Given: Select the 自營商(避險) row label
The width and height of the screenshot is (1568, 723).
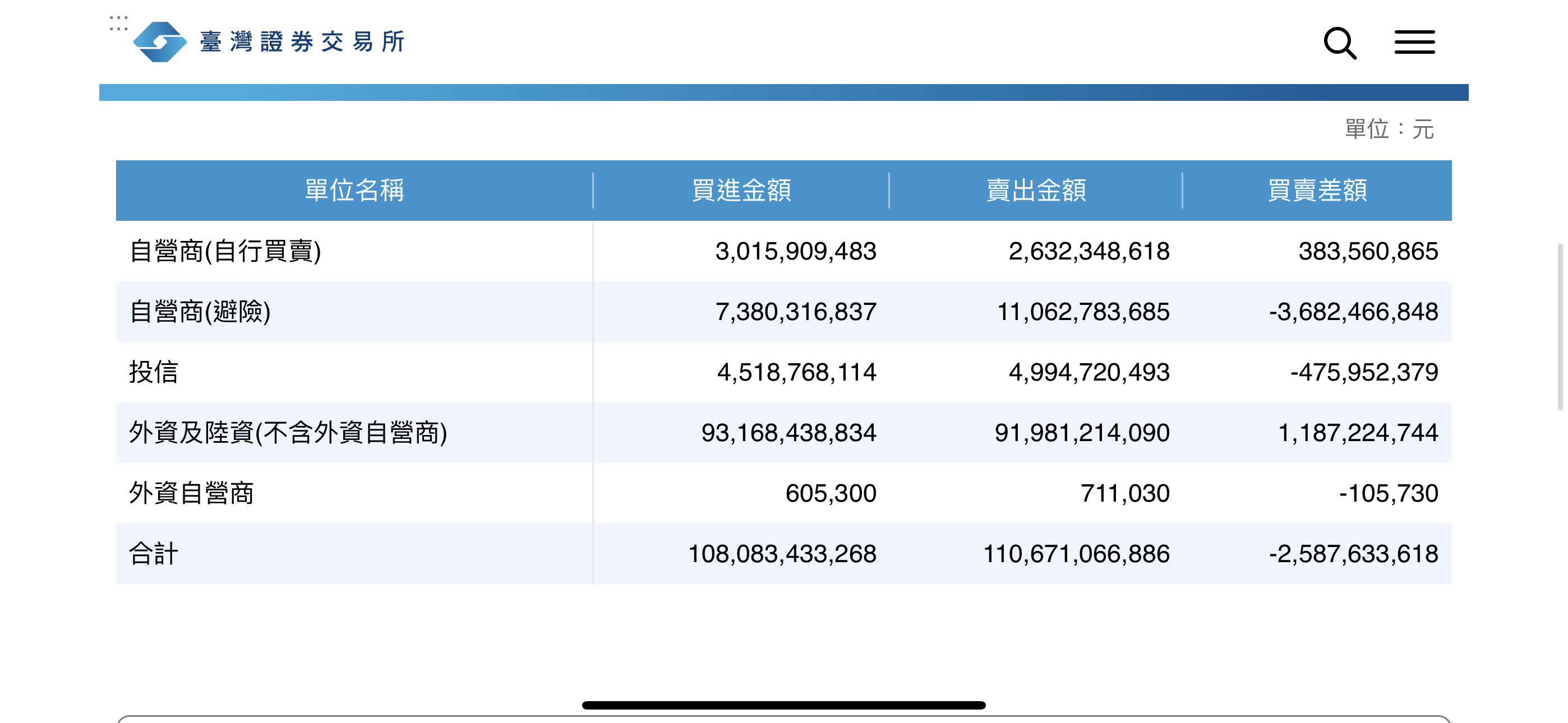Looking at the screenshot, I should 200,312.
